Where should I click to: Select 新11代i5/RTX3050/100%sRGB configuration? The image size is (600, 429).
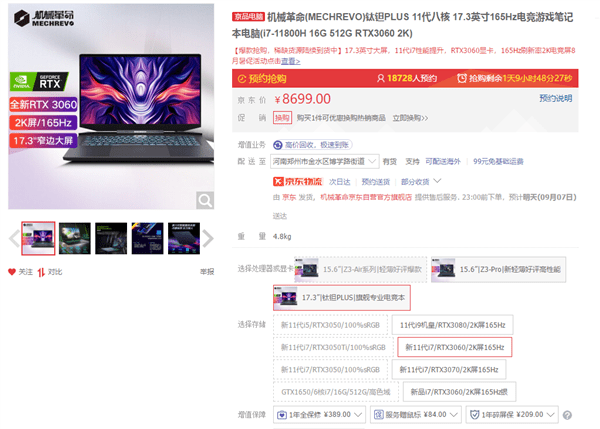[x=330, y=325]
